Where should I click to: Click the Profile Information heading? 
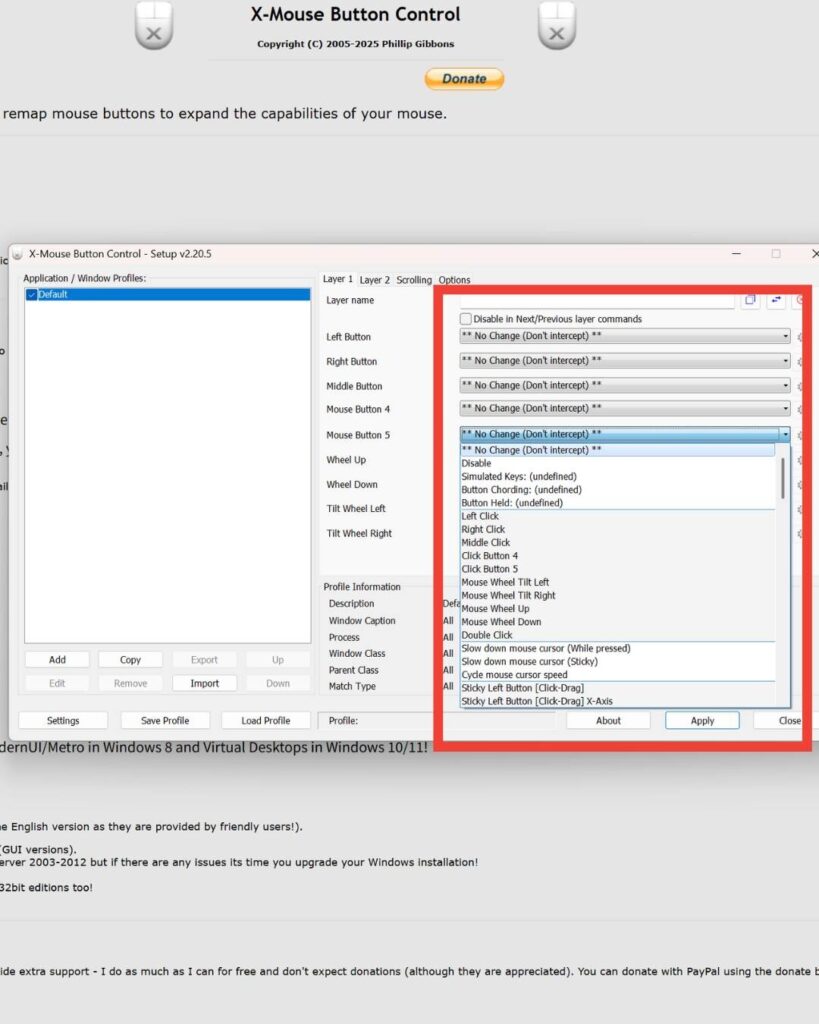pos(362,586)
